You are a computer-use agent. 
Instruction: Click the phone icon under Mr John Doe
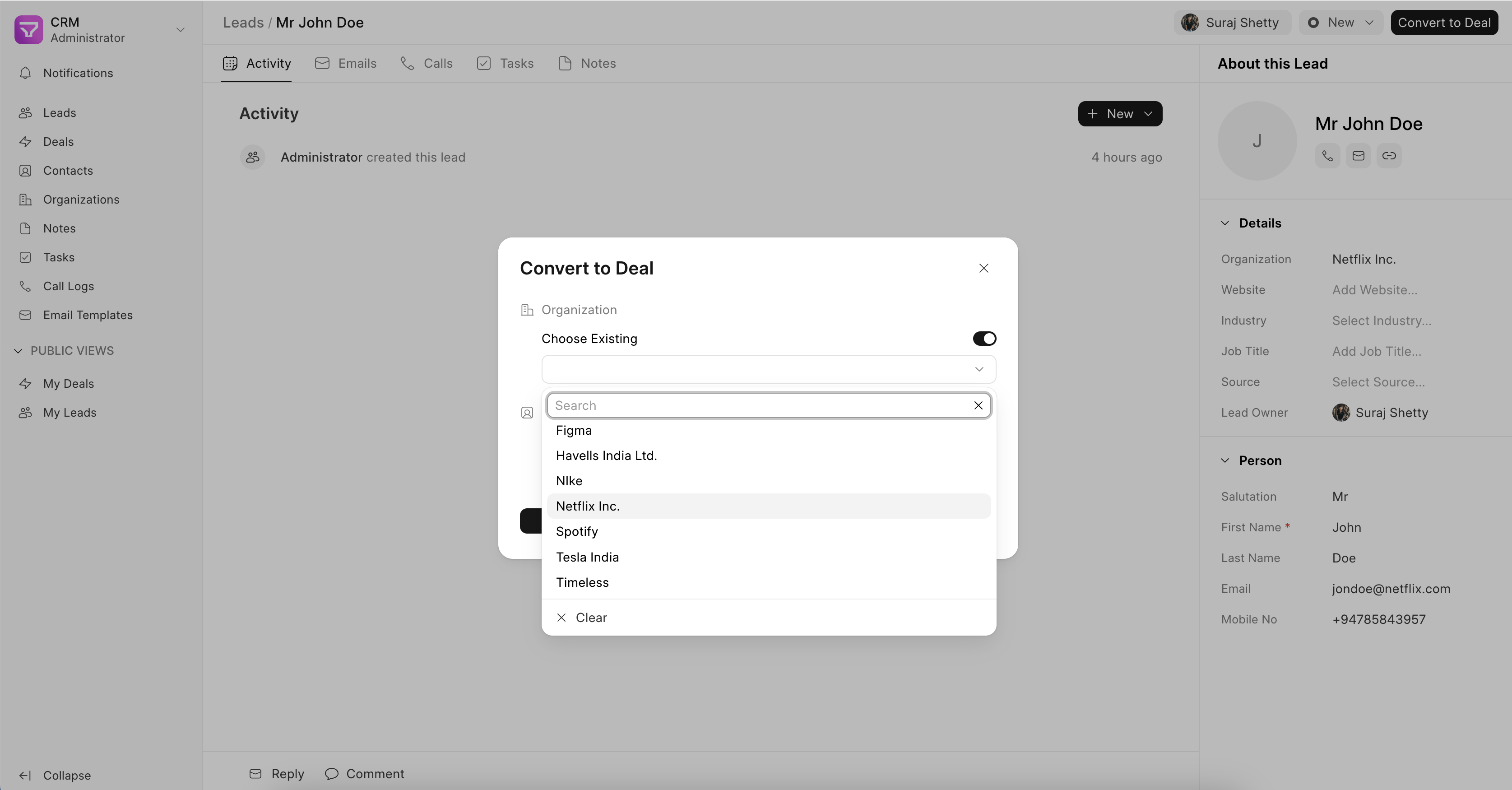(1327, 156)
